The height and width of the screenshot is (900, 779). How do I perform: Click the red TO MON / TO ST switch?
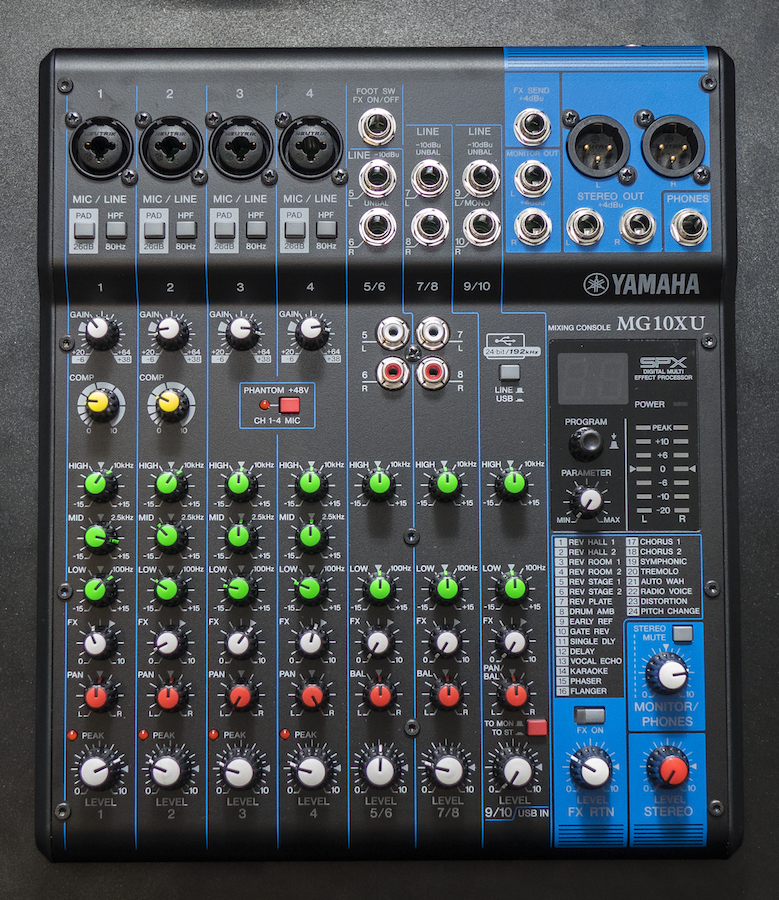click(537, 727)
